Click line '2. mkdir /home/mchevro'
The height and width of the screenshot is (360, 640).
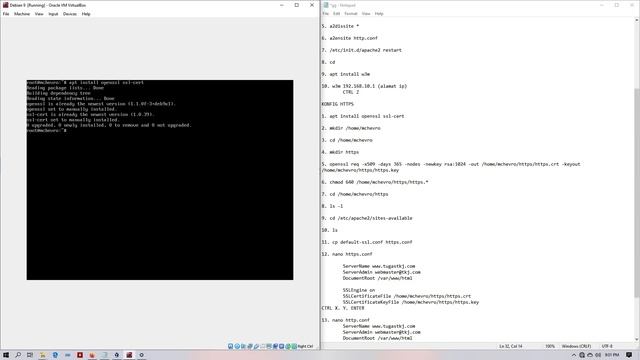[351, 128]
